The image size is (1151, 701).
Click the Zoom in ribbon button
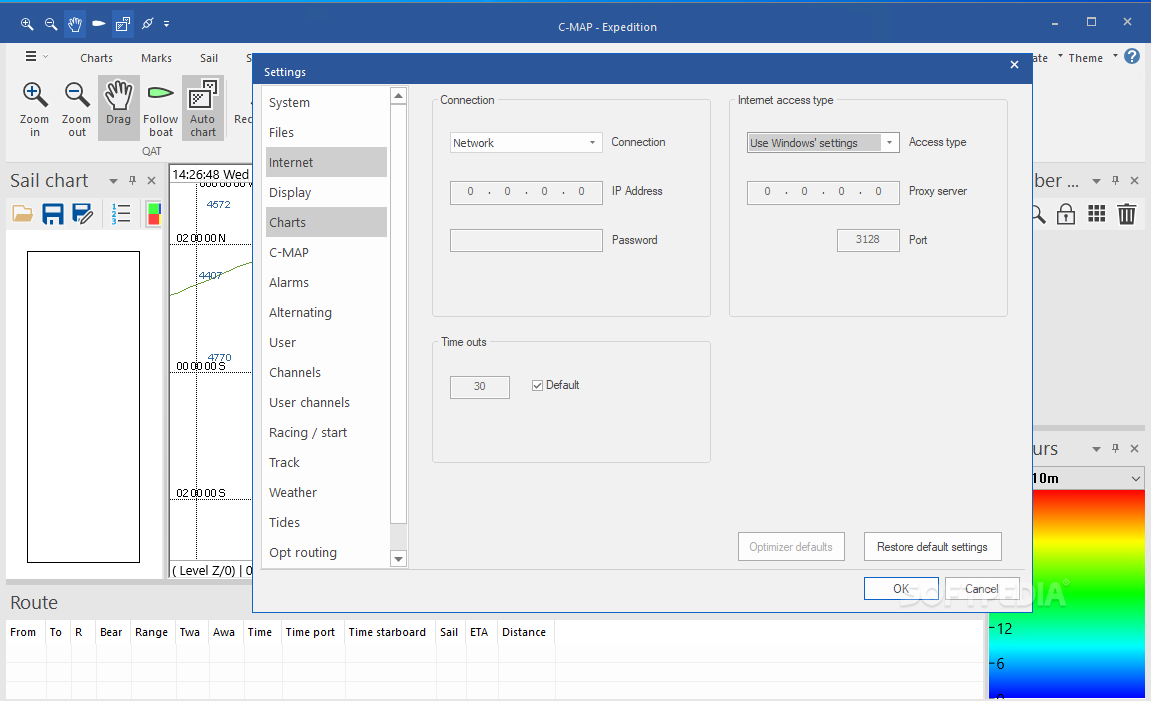[35, 109]
